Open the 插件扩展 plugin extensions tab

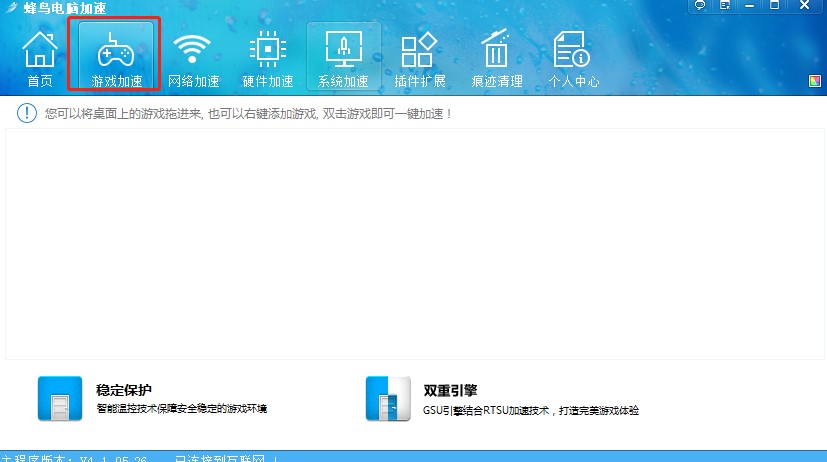pyautogui.click(x=420, y=58)
